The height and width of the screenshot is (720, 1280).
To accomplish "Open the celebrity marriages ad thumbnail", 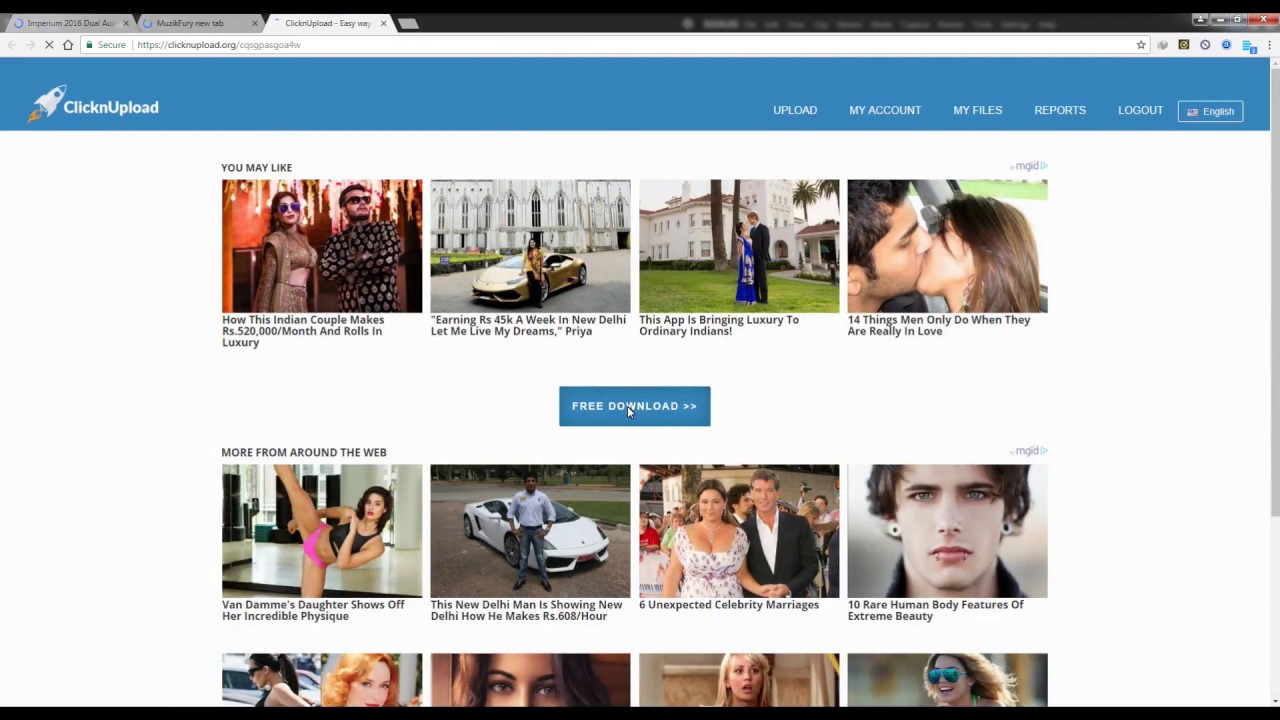I will coord(739,531).
